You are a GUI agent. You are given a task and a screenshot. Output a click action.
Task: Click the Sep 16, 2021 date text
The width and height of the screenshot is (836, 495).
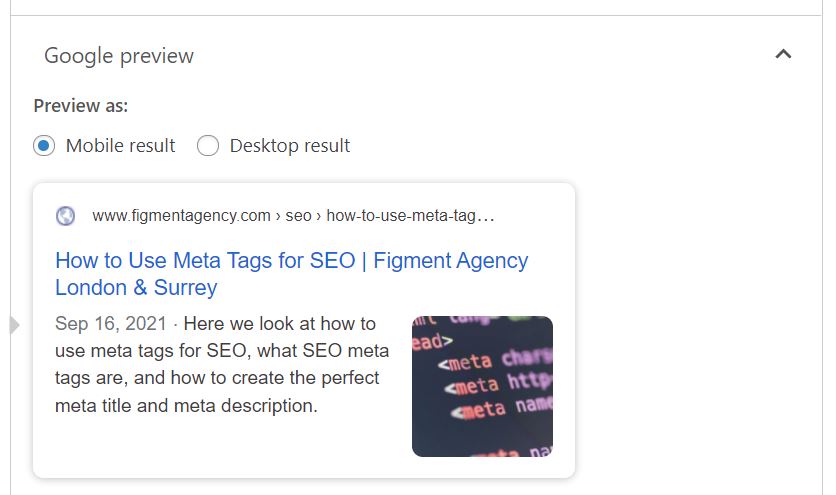pos(111,324)
